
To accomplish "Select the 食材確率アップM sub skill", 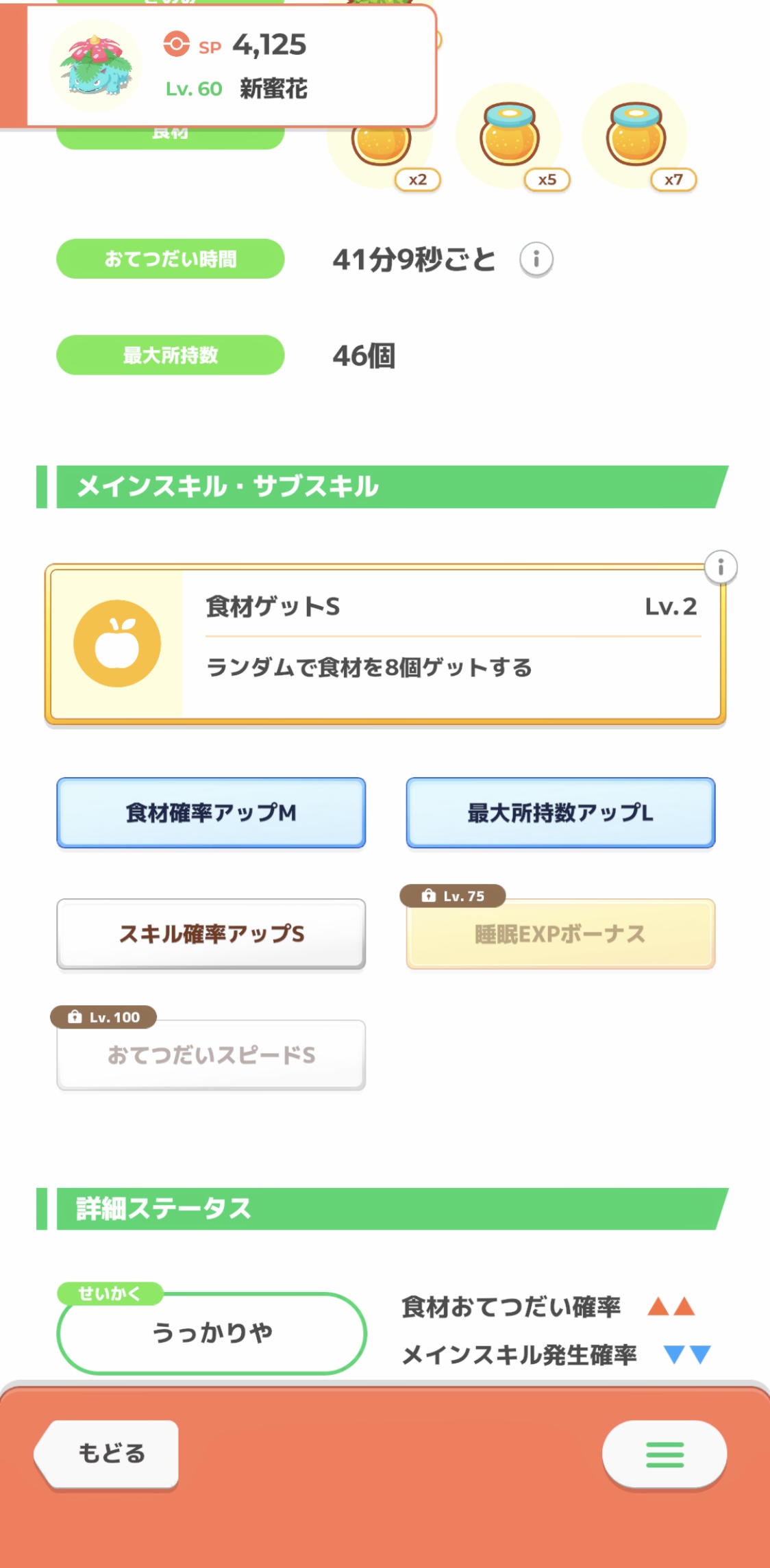I will coord(211,813).
